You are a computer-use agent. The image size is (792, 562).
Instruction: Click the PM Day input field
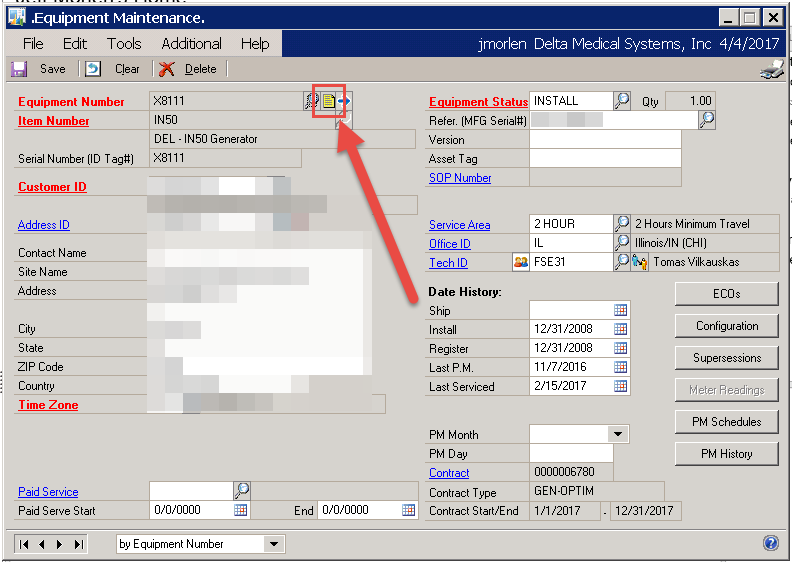tap(571, 453)
